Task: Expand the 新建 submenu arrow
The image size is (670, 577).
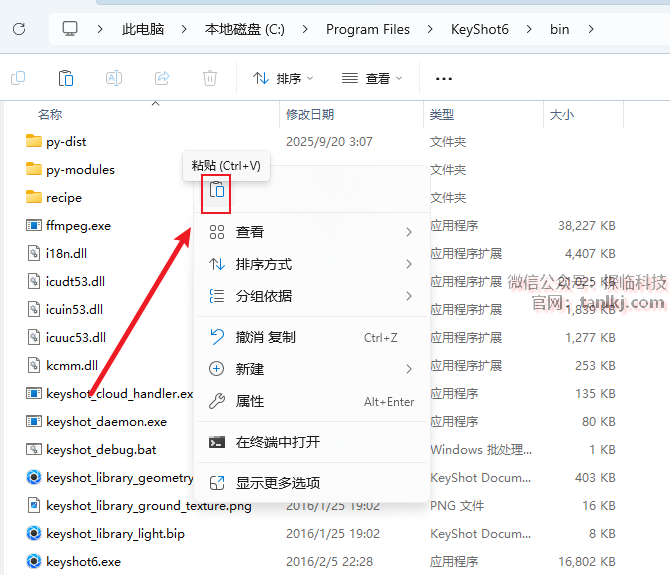Action: [409, 369]
